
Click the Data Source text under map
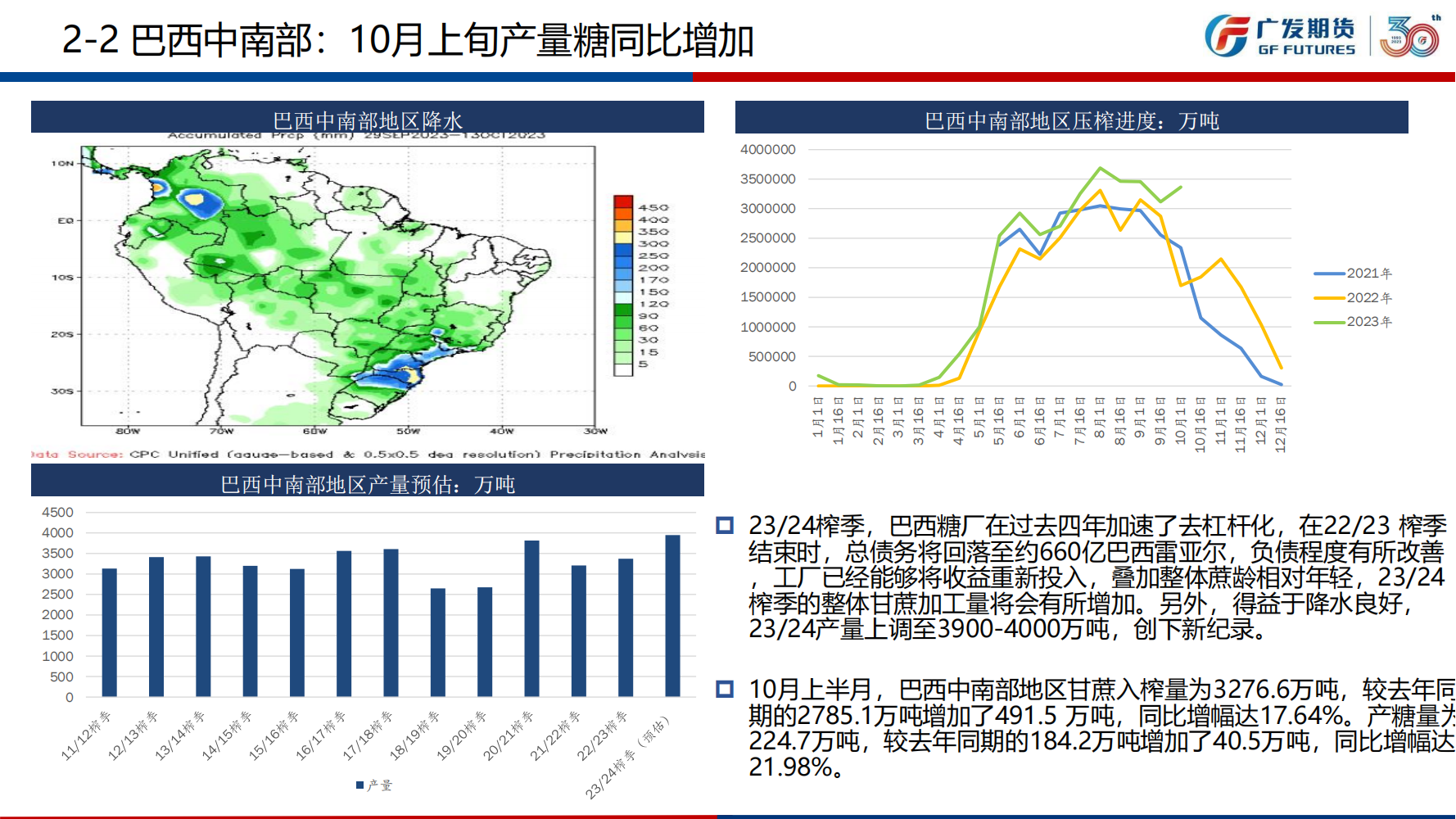click(x=367, y=454)
